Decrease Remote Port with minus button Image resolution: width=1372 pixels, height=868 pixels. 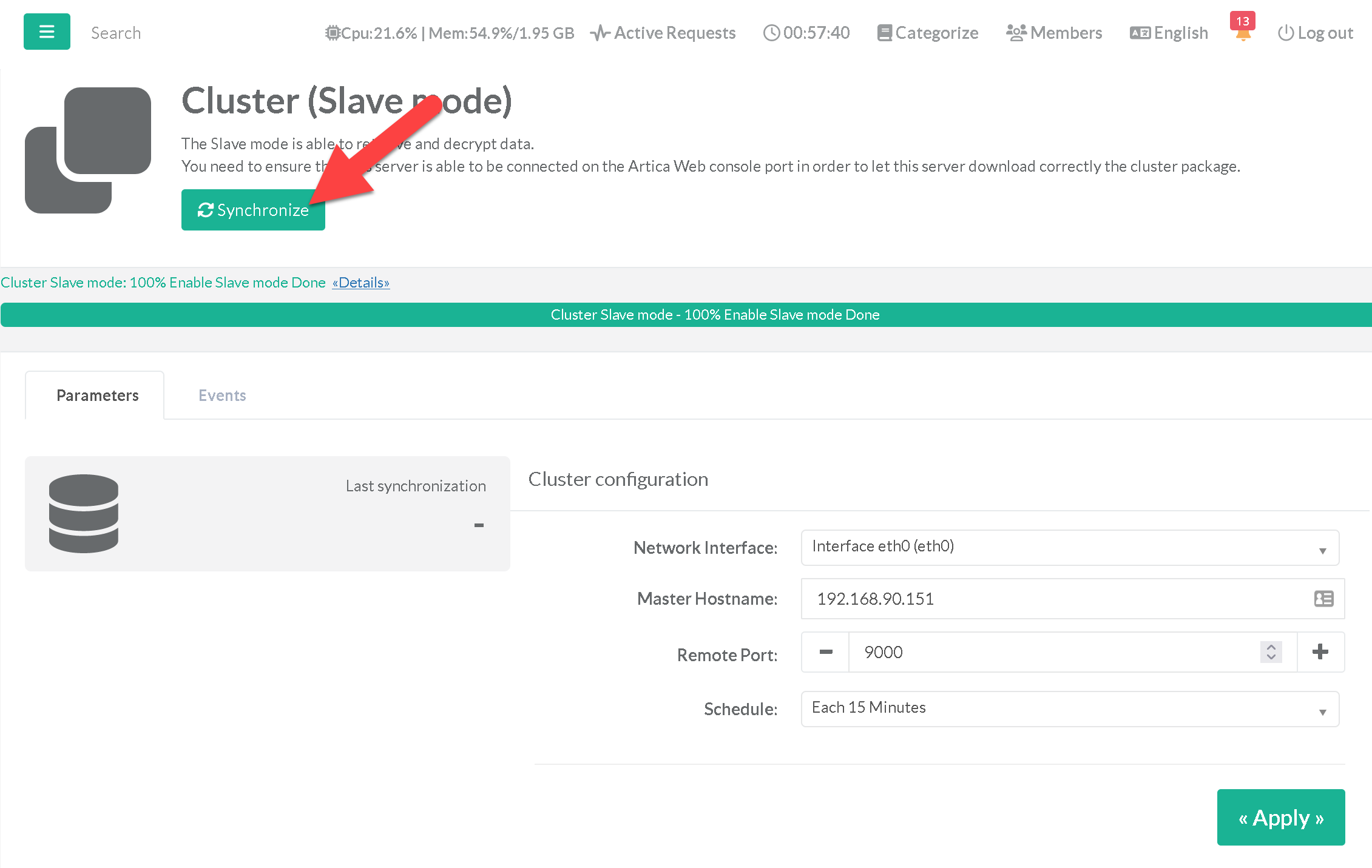(x=825, y=652)
